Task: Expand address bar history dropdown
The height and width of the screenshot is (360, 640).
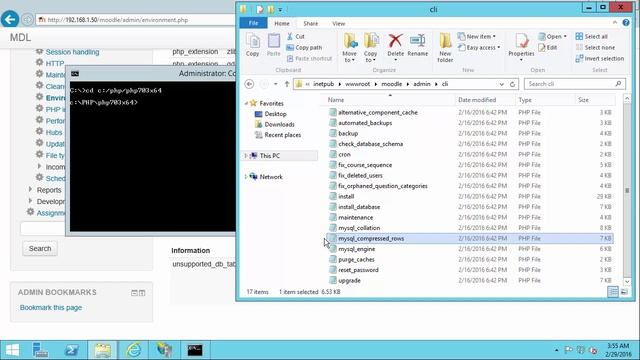Action: click(x=501, y=84)
